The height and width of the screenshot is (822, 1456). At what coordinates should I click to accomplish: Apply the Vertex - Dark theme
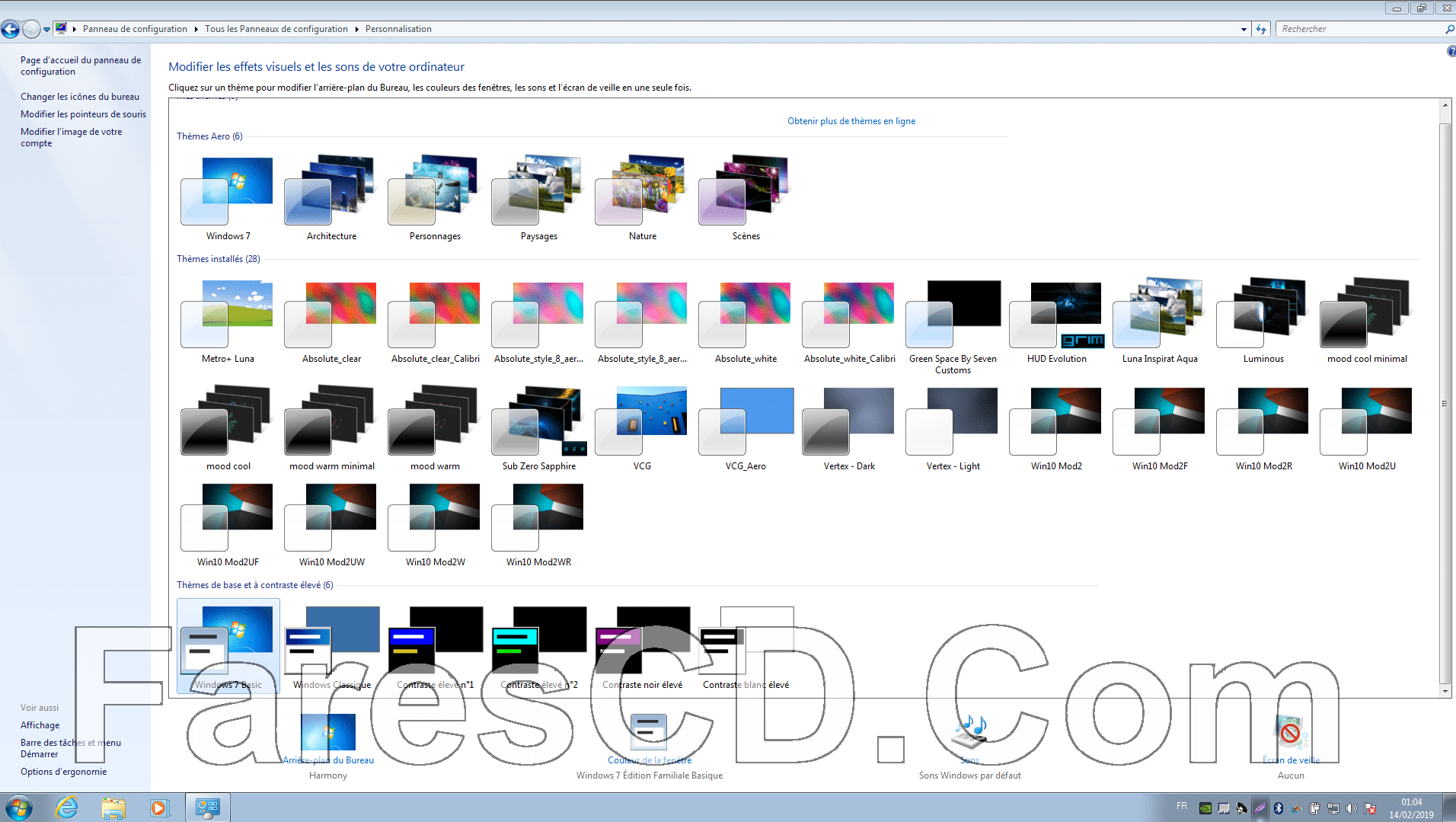click(x=849, y=427)
